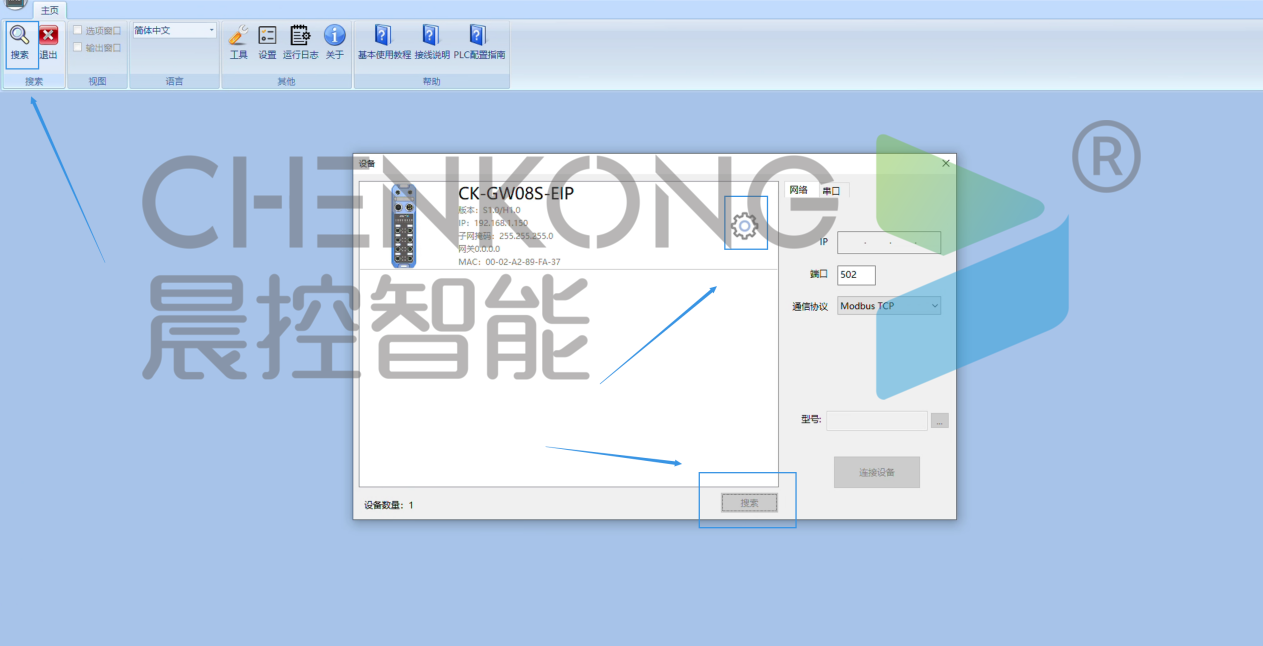1263x646 pixels.
Task: Click the MAC: 00-02-A2-89-FA-37 line
Action: pyautogui.click(x=509, y=262)
